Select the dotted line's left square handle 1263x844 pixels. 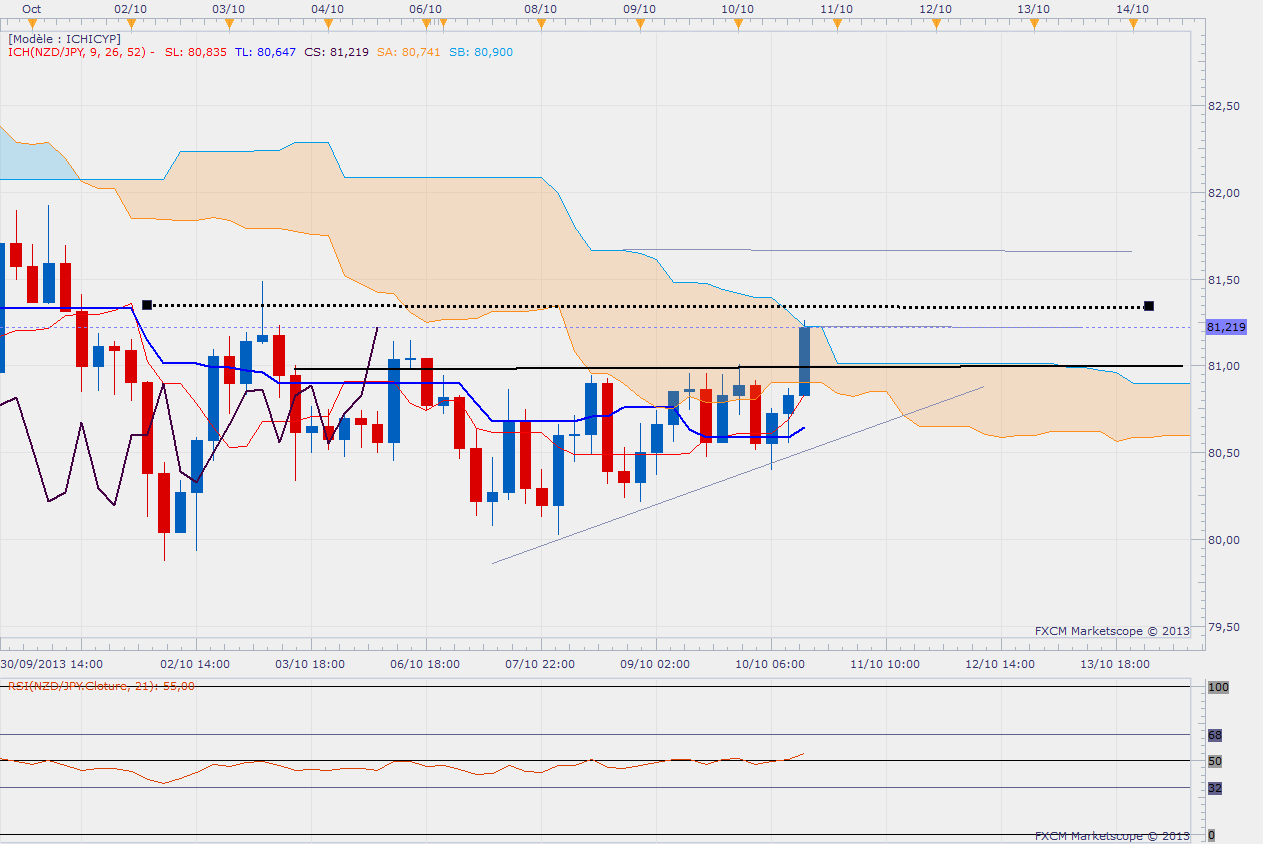[x=147, y=305]
